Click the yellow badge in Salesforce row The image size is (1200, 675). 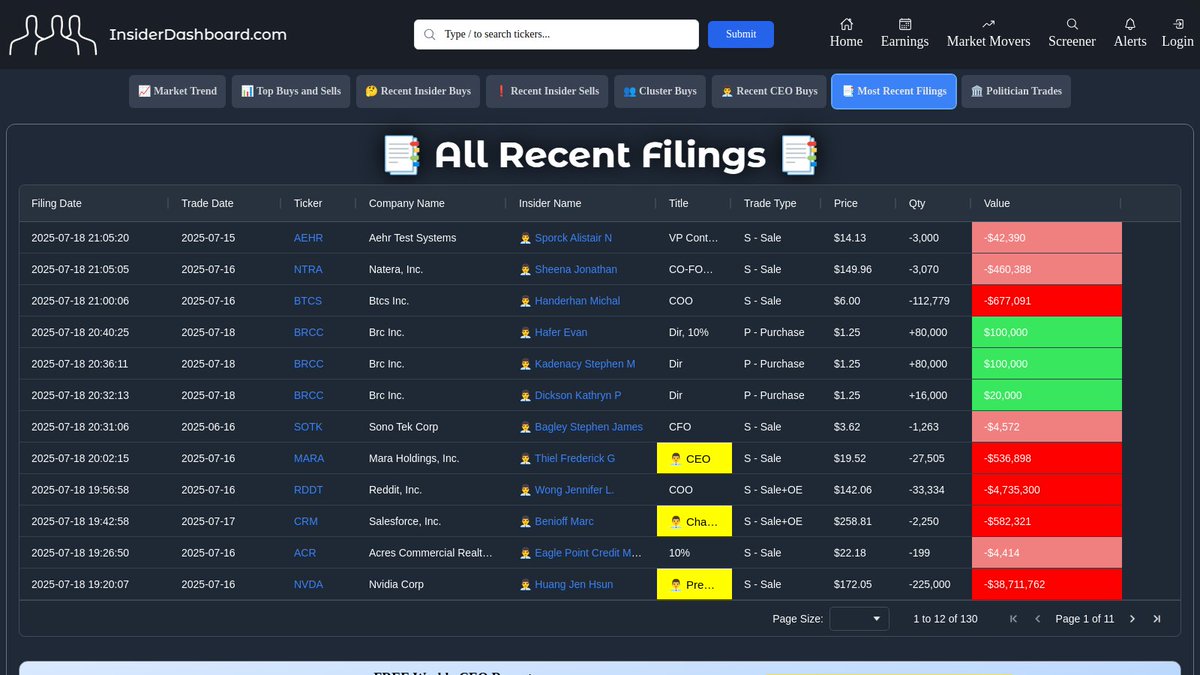(694, 522)
